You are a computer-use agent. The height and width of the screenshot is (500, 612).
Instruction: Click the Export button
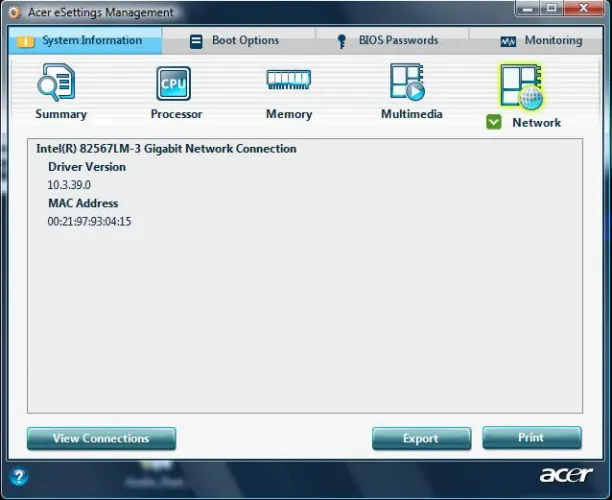(x=422, y=438)
